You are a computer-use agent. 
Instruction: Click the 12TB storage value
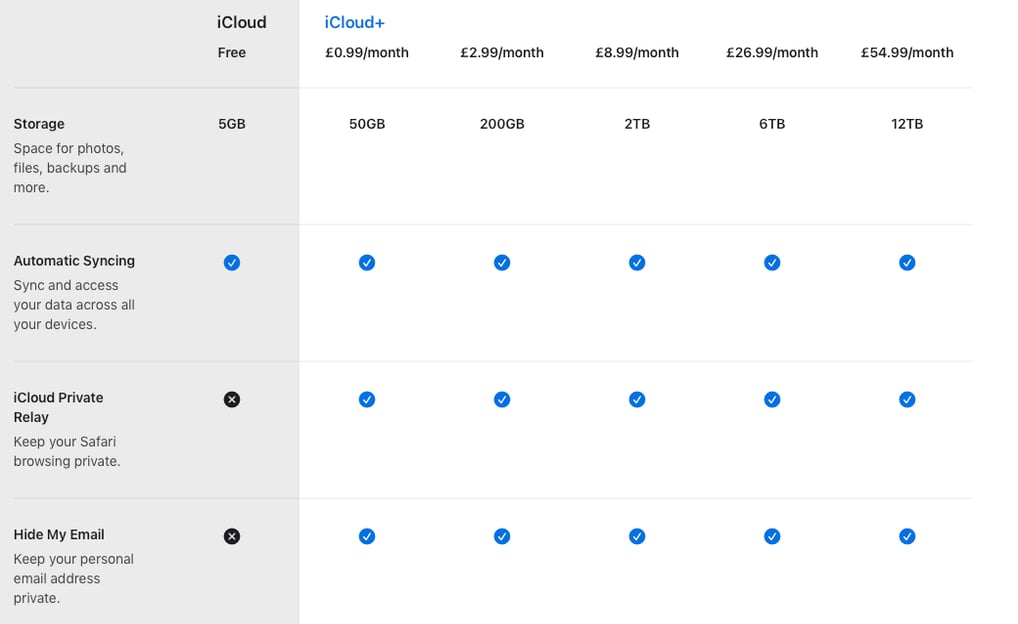907,124
